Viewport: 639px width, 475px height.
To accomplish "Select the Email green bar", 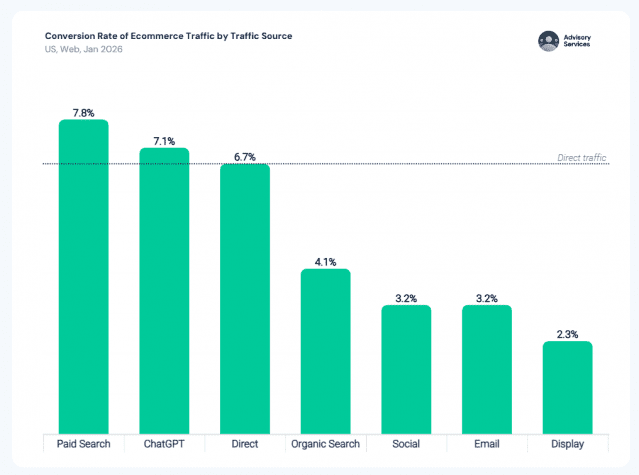I will pyautogui.click(x=487, y=368).
